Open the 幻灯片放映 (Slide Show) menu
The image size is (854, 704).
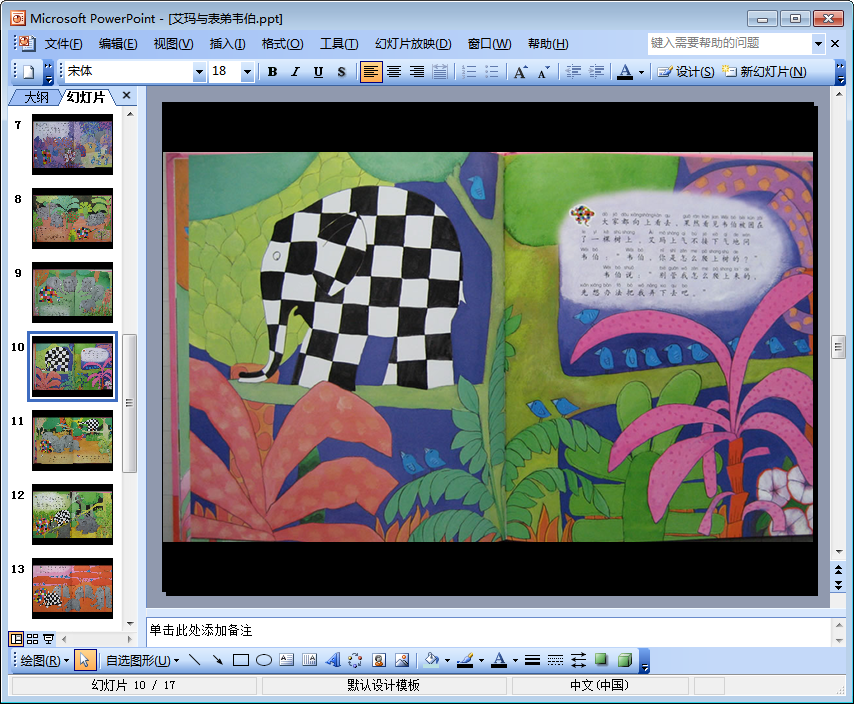[x=413, y=44]
